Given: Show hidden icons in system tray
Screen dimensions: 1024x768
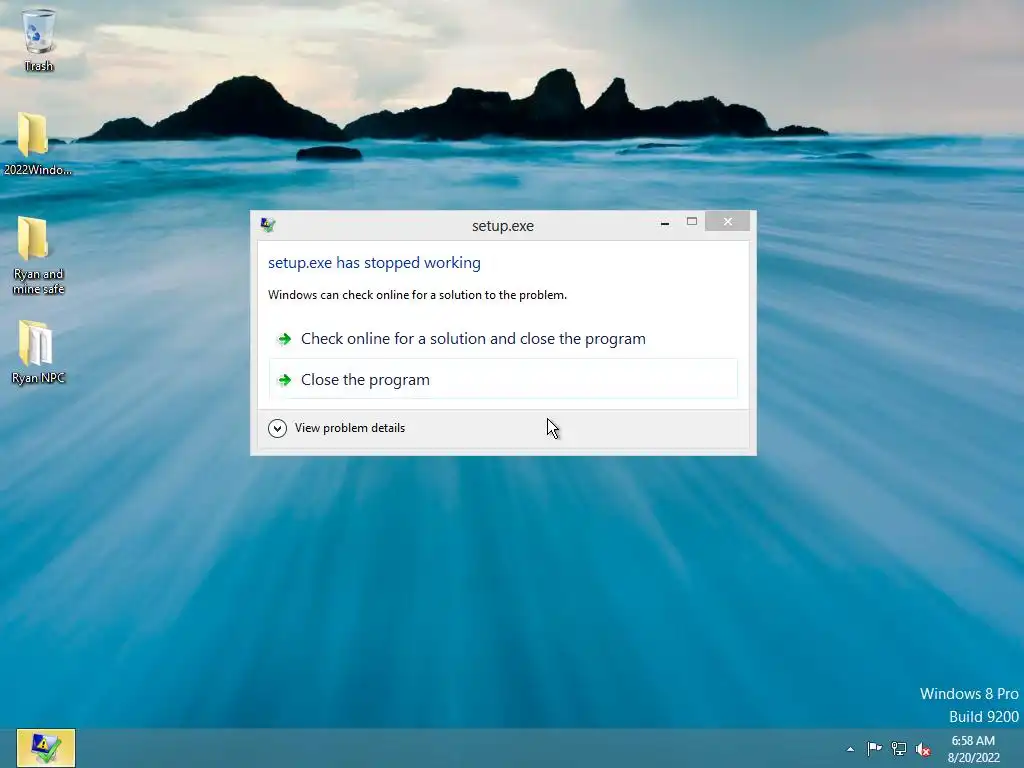Looking at the screenshot, I should (850, 749).
